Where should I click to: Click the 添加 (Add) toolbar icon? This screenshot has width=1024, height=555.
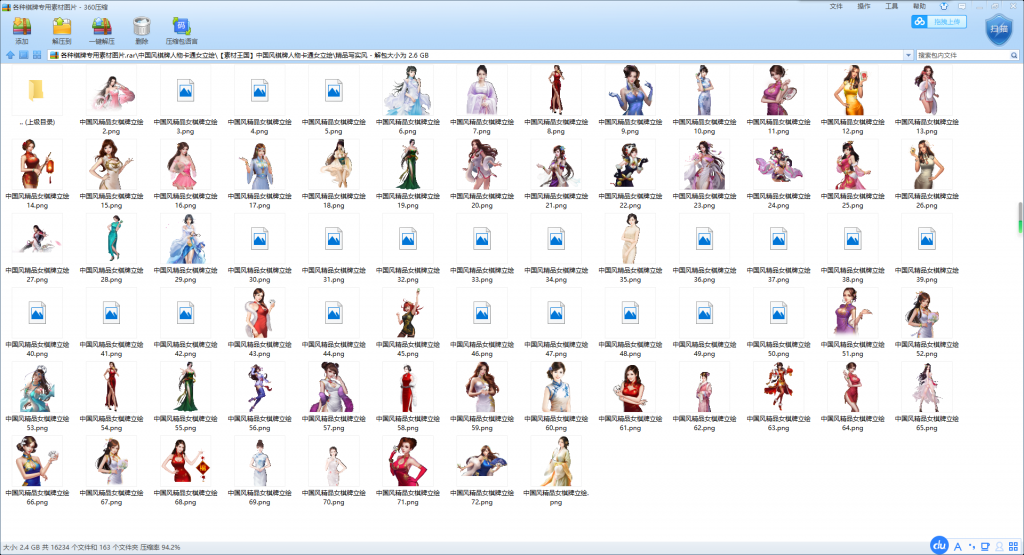[22, 27]
